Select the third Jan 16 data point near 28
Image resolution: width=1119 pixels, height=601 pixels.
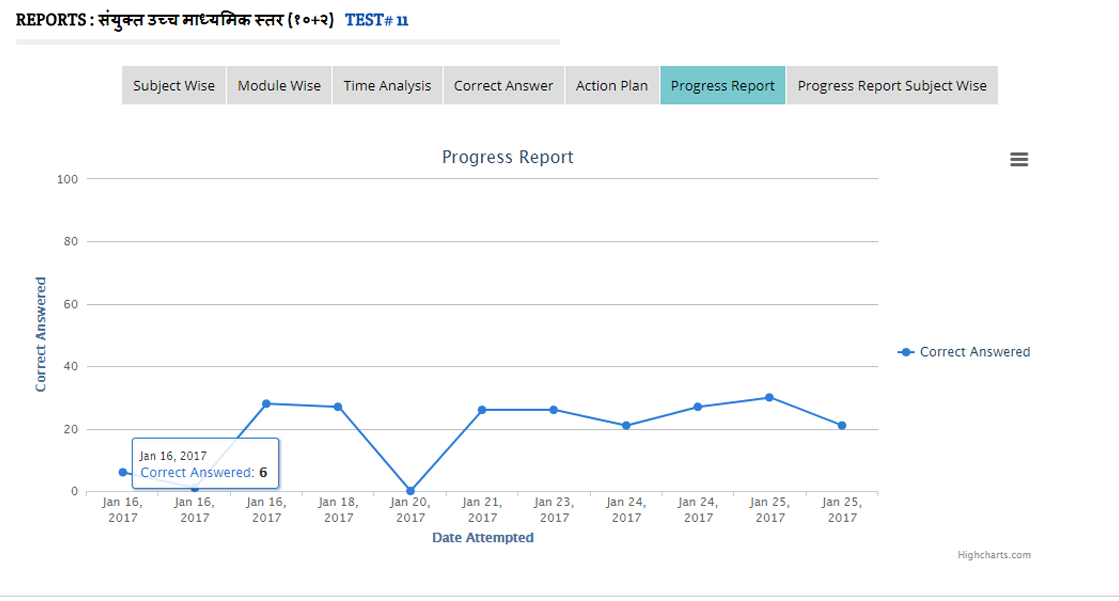[x=266, y=404]
